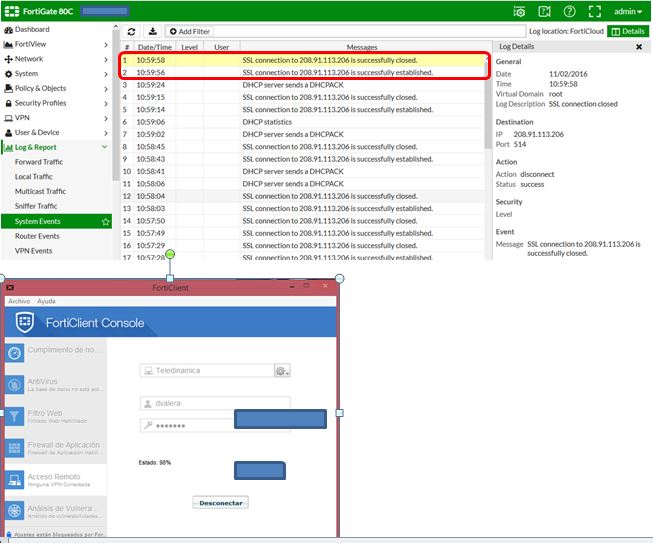Open Acceso Remoto section in FortiClient
The height and width of the screenshot is (543, 653).
56,480
